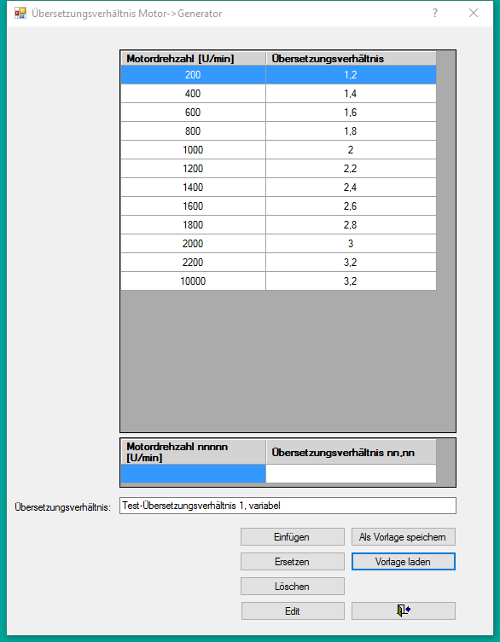Click ratio cell 2 in the 1000 row
Viewport: 500px width, 642px height.
tap(351, 150)
